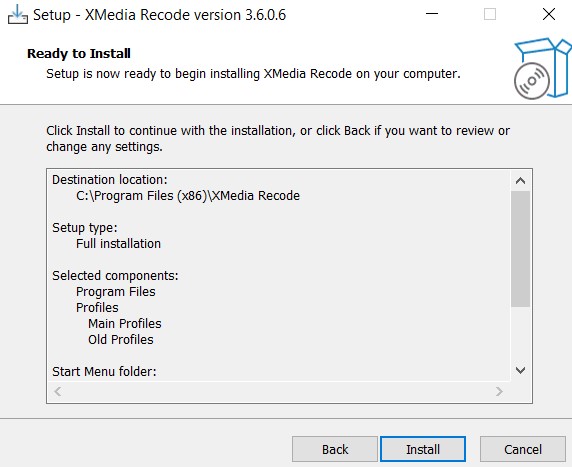
Task: Click the destination path text in summary
Action: click(x=188, y=196)
